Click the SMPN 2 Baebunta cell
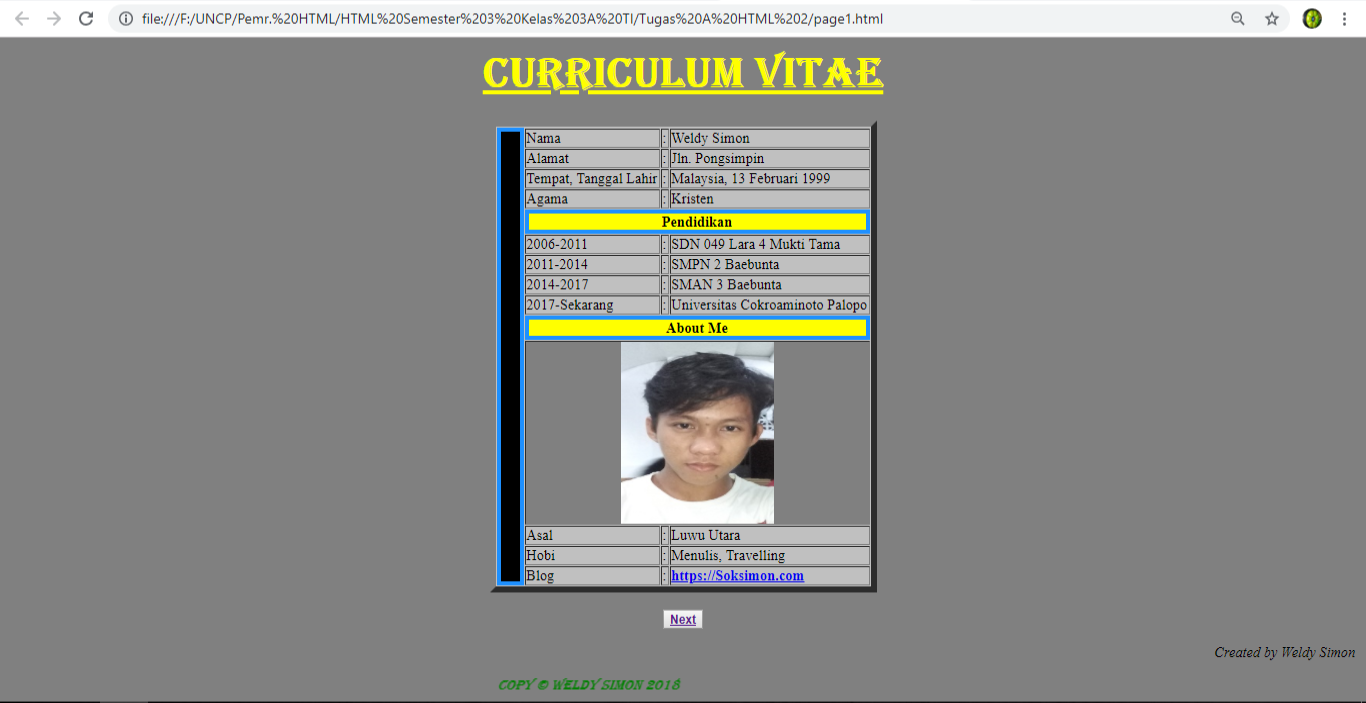Screen dimensions: 1366x703 point(769,265)
